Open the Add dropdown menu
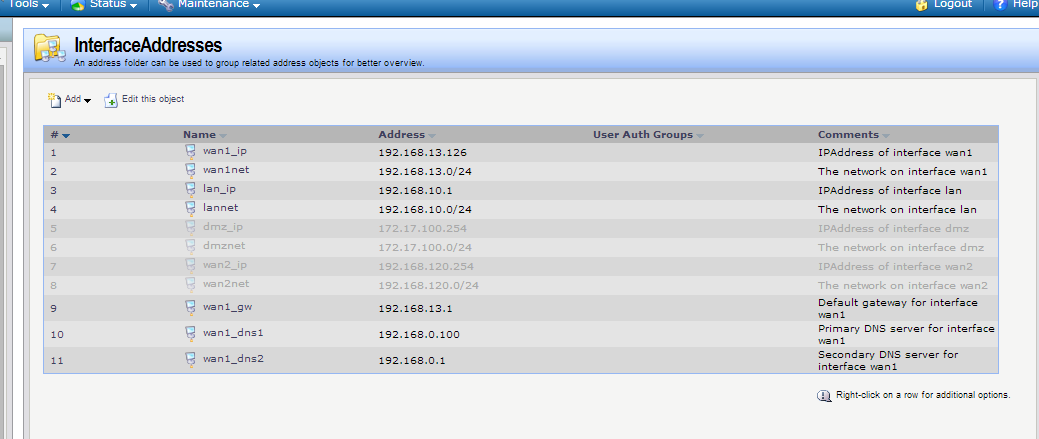This screenshot has width=1039, height=439. (70, 100)
